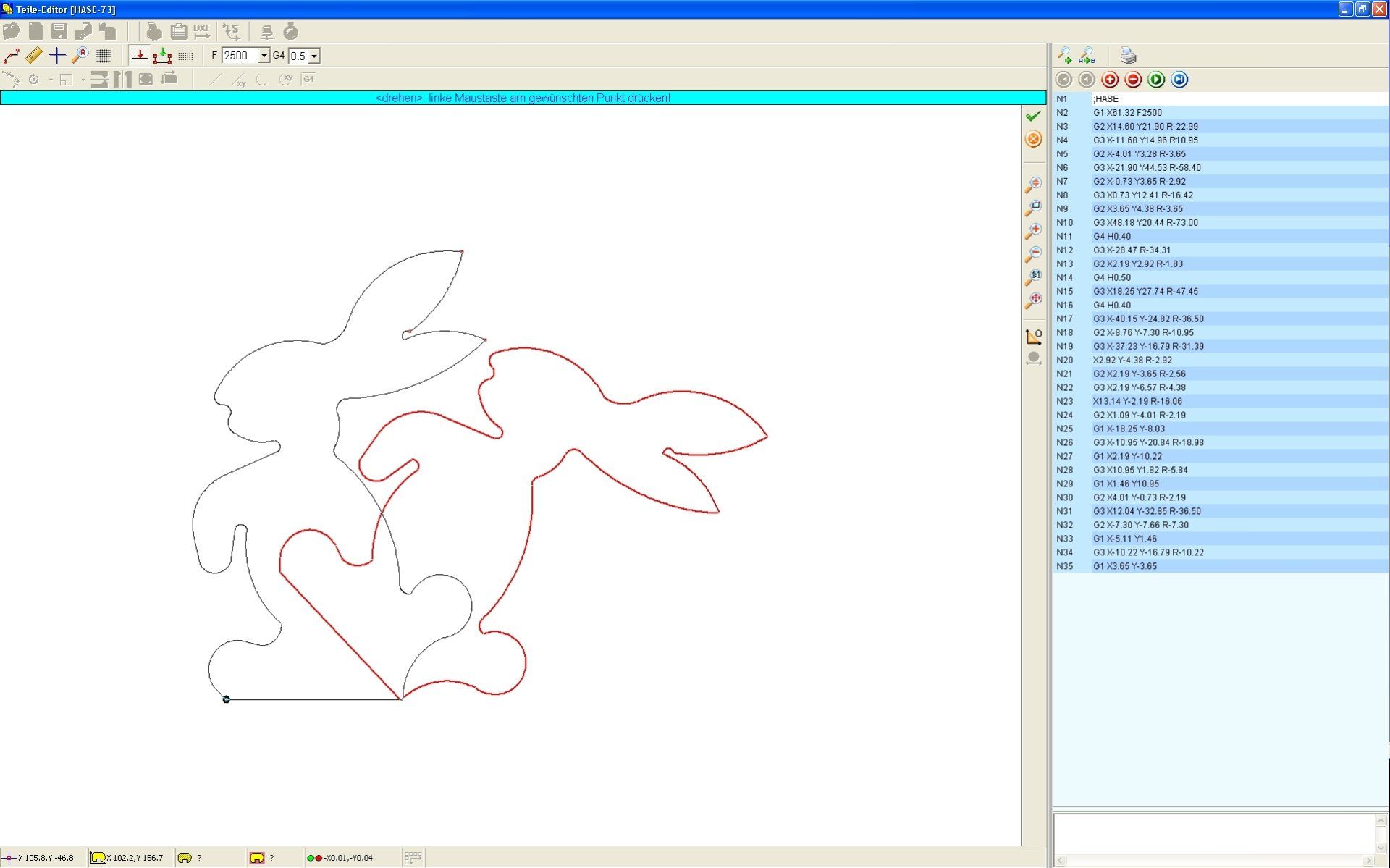Toggle the dotted point grid button

tap(185, 56)
